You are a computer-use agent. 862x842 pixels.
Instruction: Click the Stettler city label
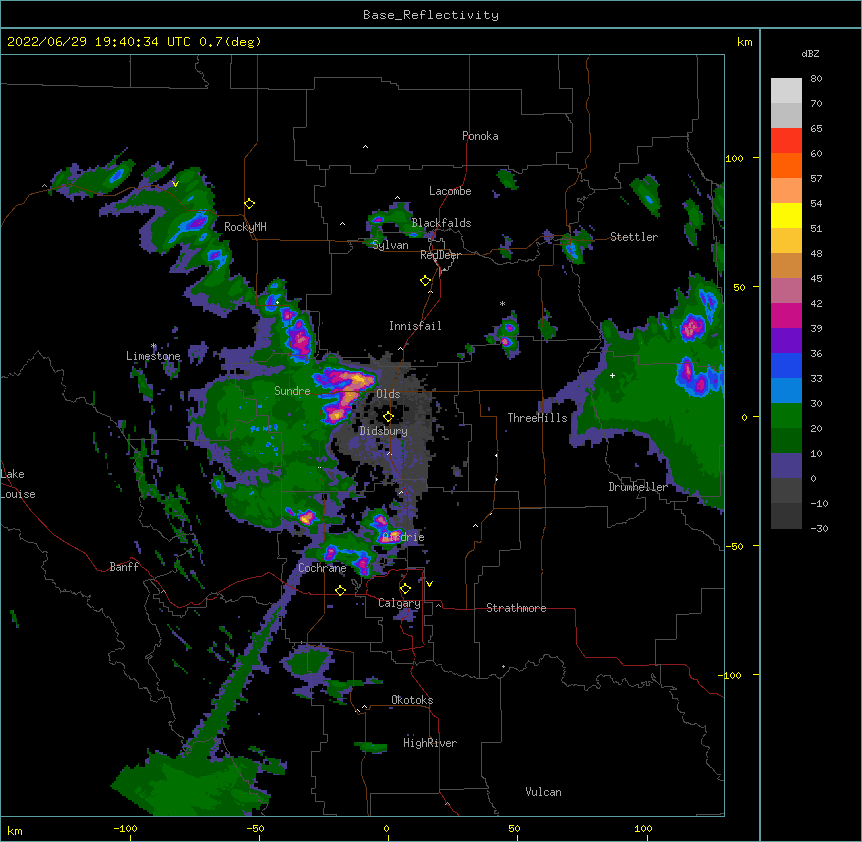[634, 237]
